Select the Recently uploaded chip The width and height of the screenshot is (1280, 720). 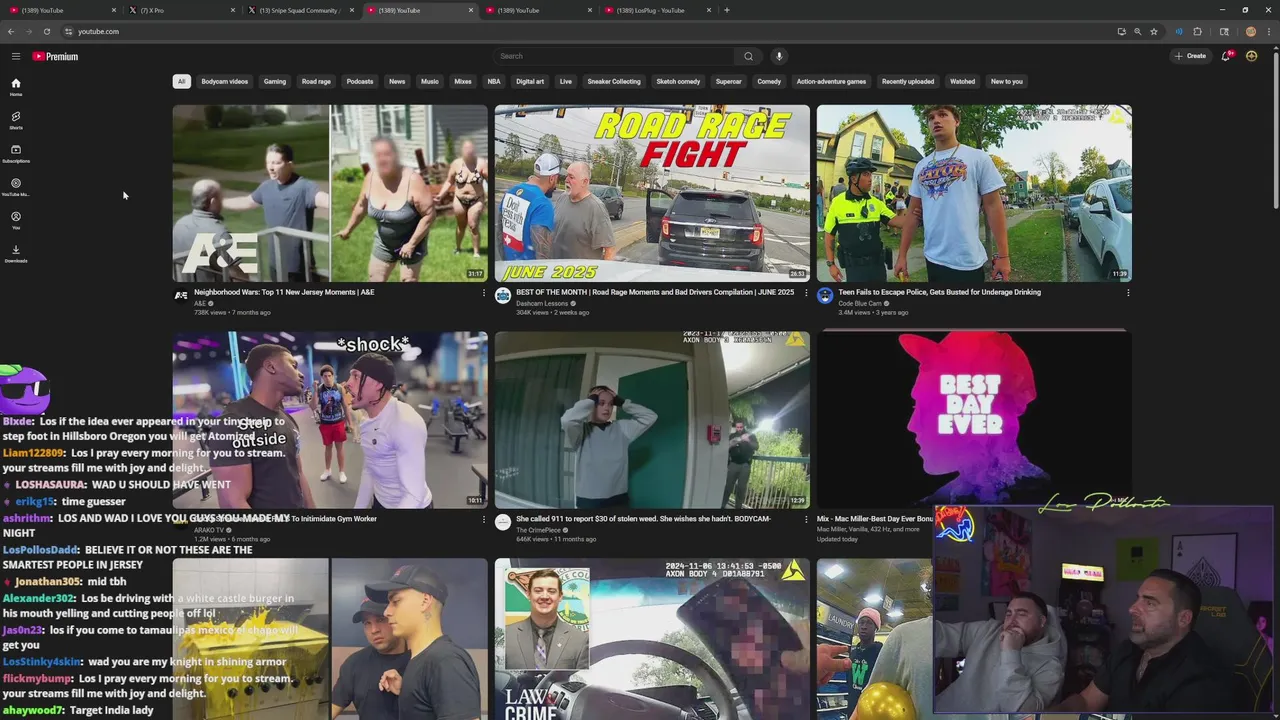(x=908, y=81)
